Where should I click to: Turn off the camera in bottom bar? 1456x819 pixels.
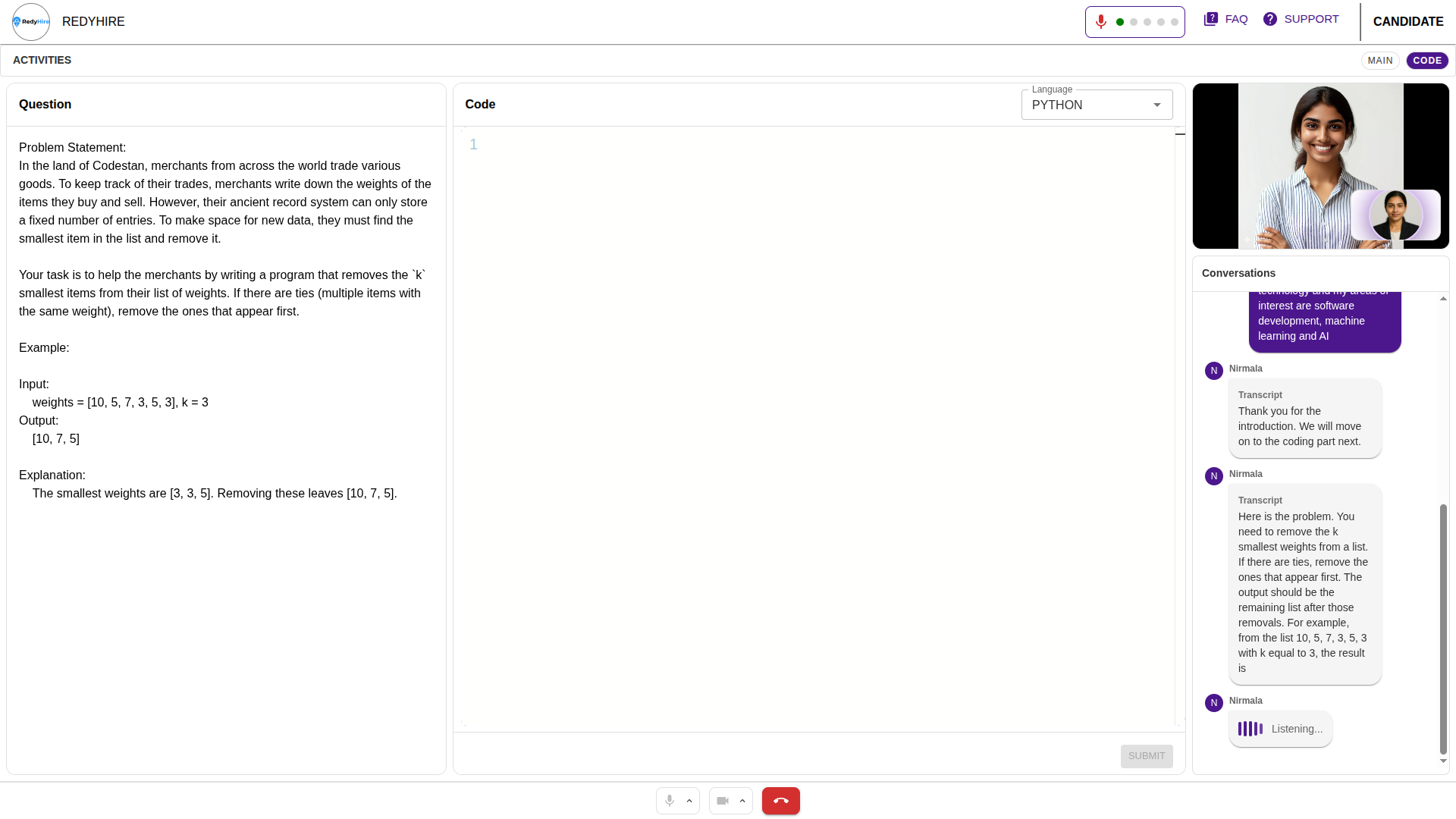pos(723,801)
